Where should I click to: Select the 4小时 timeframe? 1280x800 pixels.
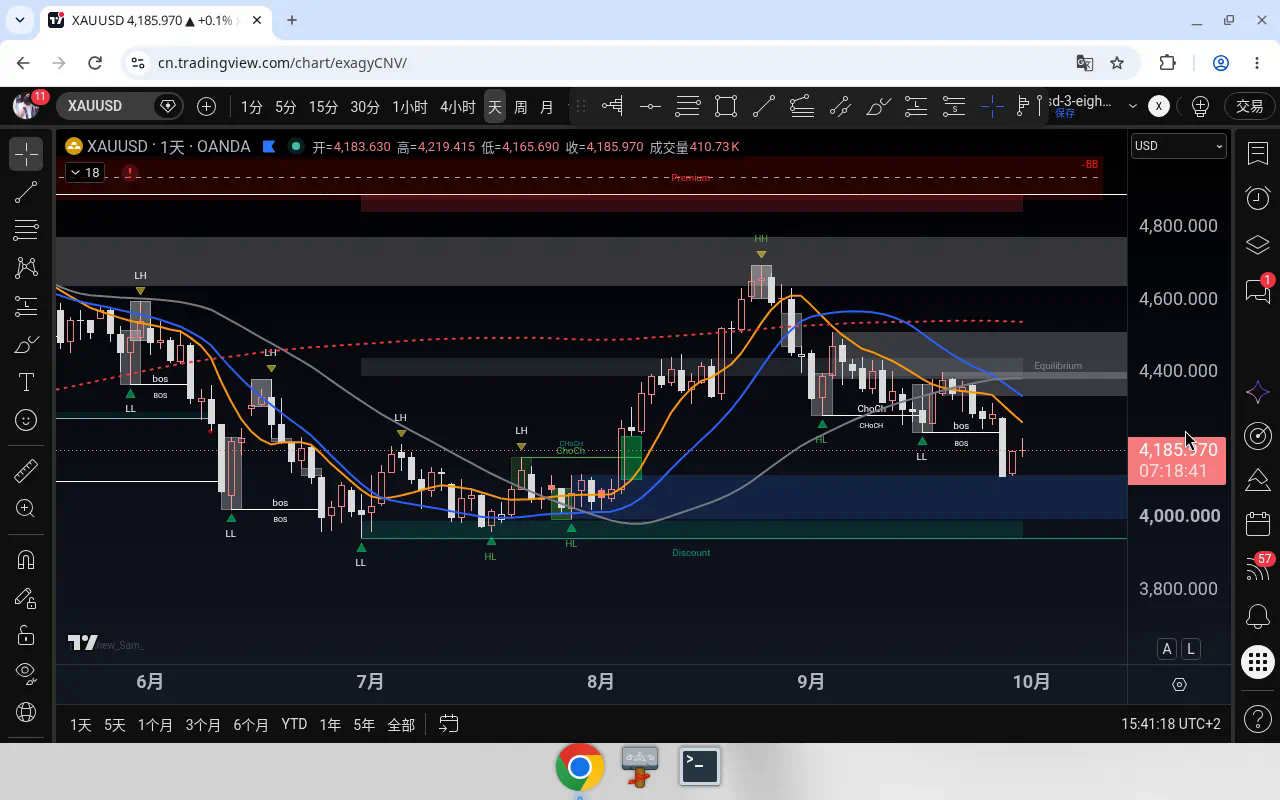pyautogui.click(x=458, y=106)
